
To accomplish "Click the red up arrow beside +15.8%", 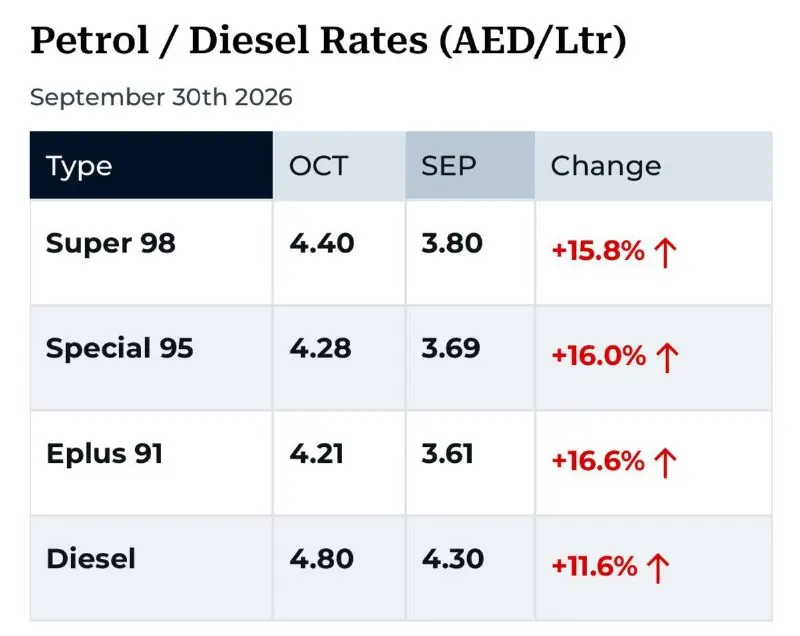I will click(x=665, y=253).
